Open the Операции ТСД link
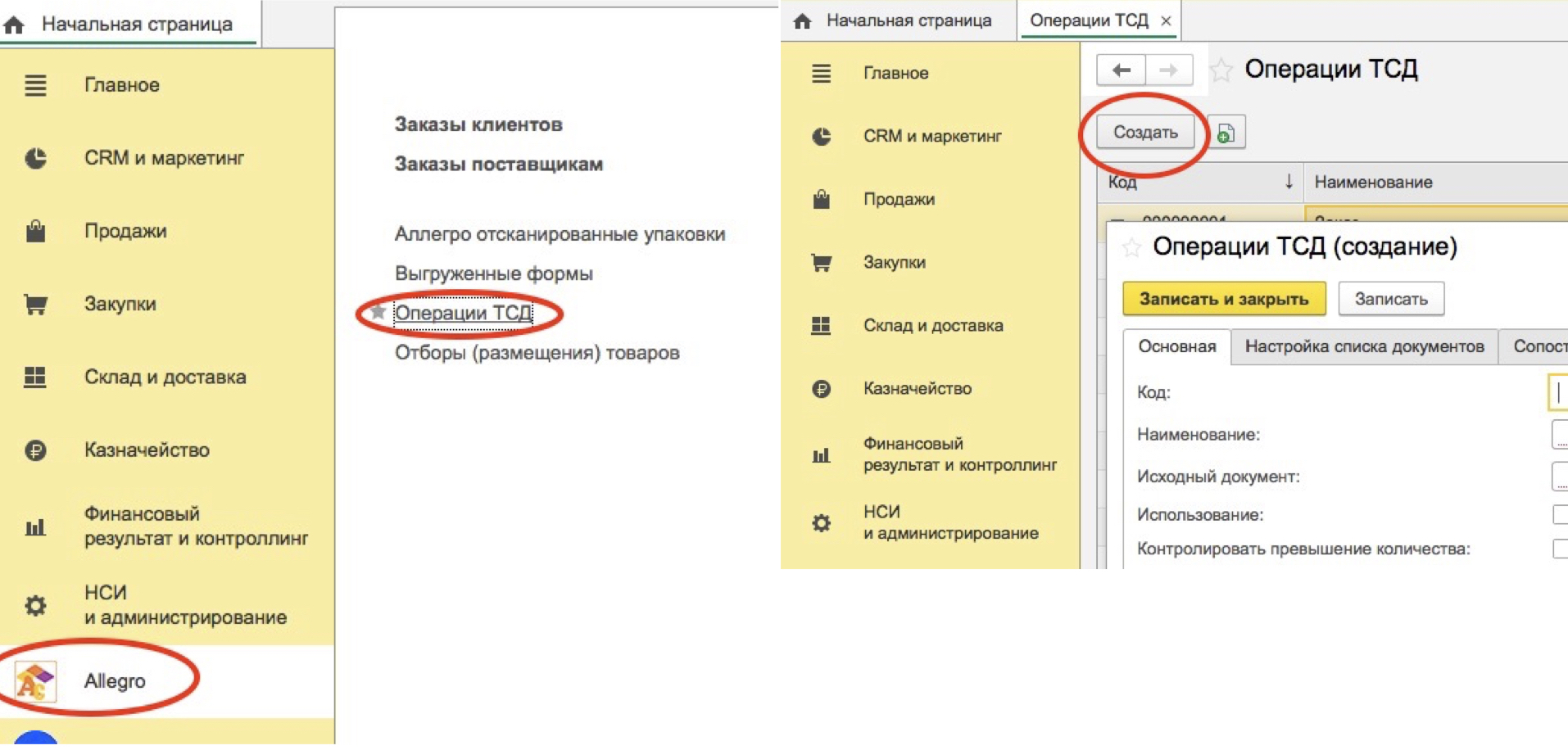 point(463,313)
